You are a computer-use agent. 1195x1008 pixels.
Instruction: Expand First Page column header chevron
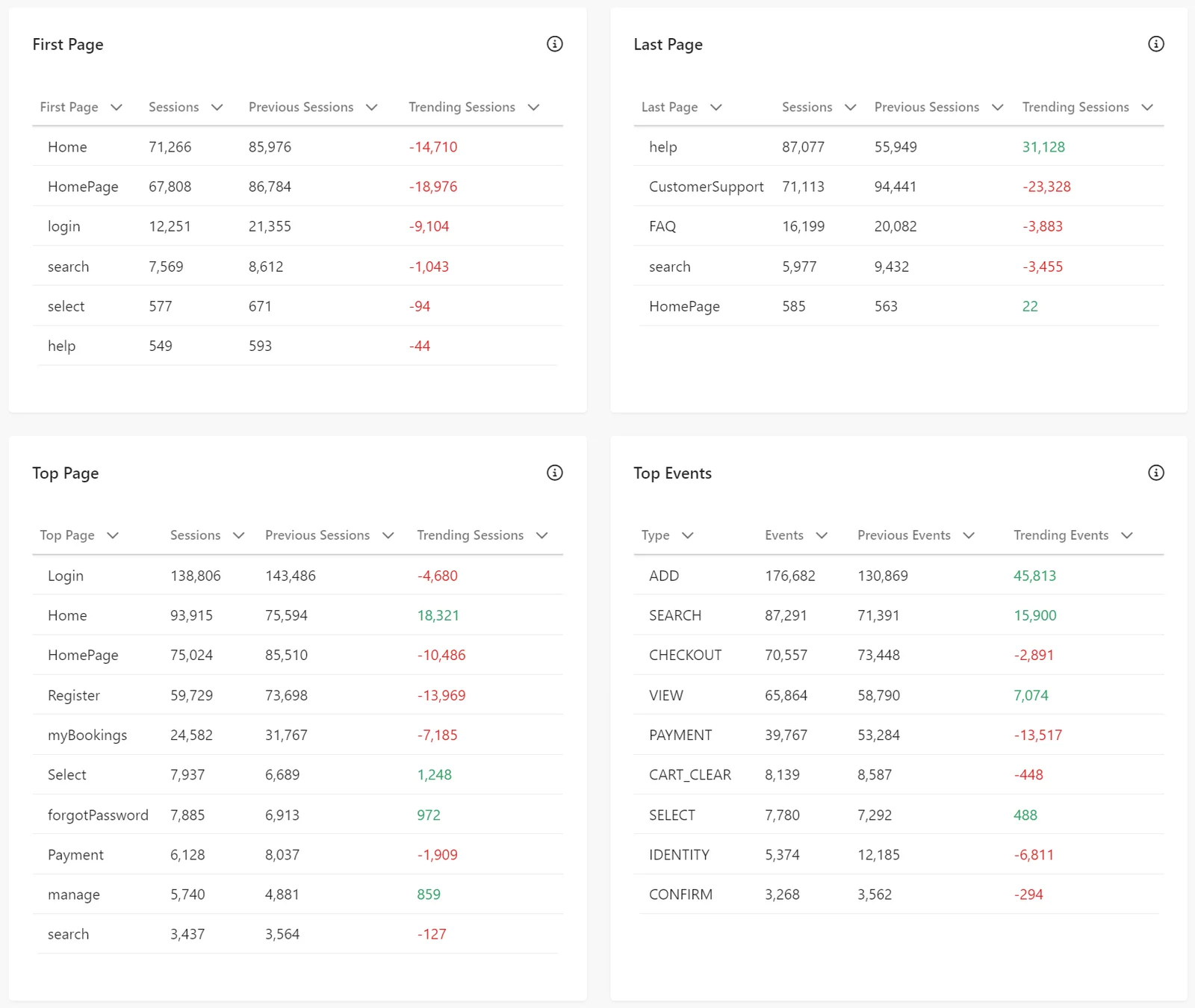point(116,108)
